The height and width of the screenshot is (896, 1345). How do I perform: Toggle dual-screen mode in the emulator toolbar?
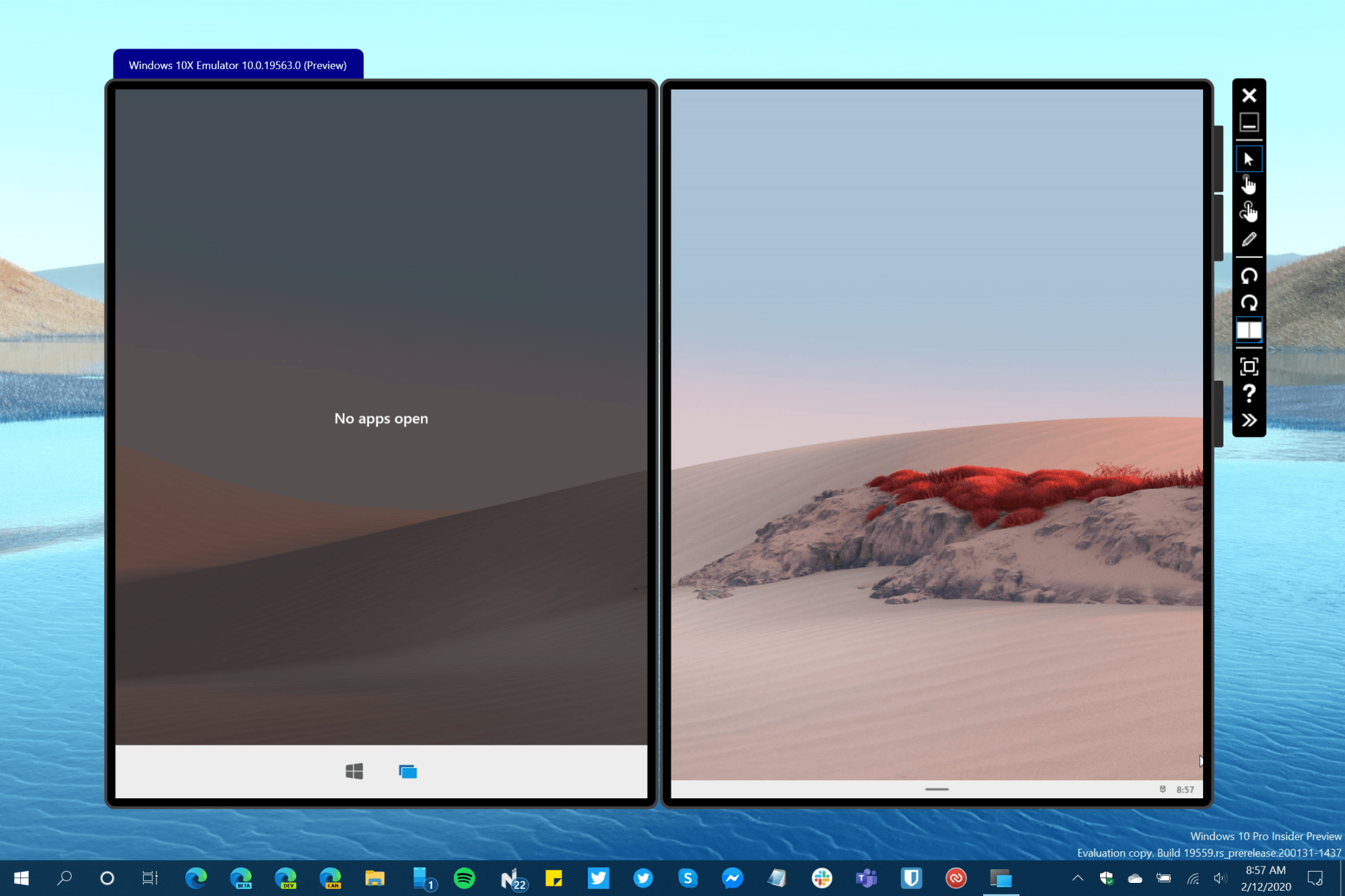tap(1249, 331)
